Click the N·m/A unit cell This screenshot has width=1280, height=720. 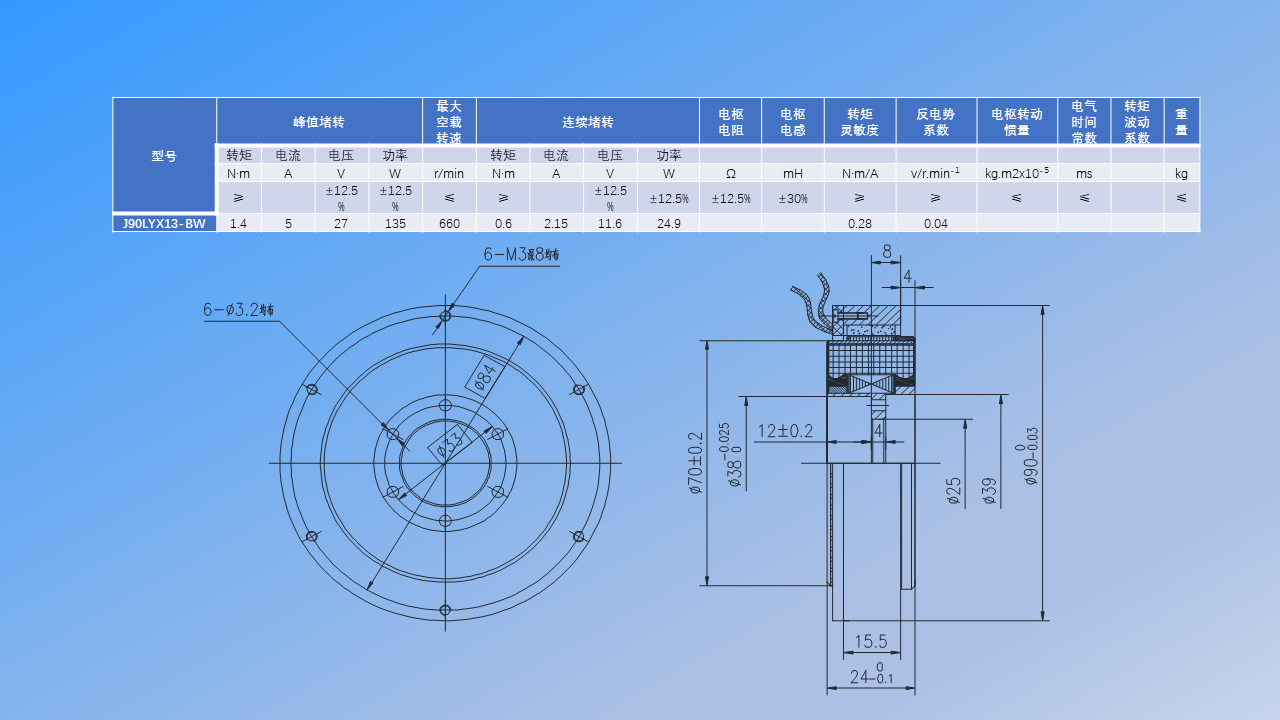pyautogui.click(x=860, y=173)
